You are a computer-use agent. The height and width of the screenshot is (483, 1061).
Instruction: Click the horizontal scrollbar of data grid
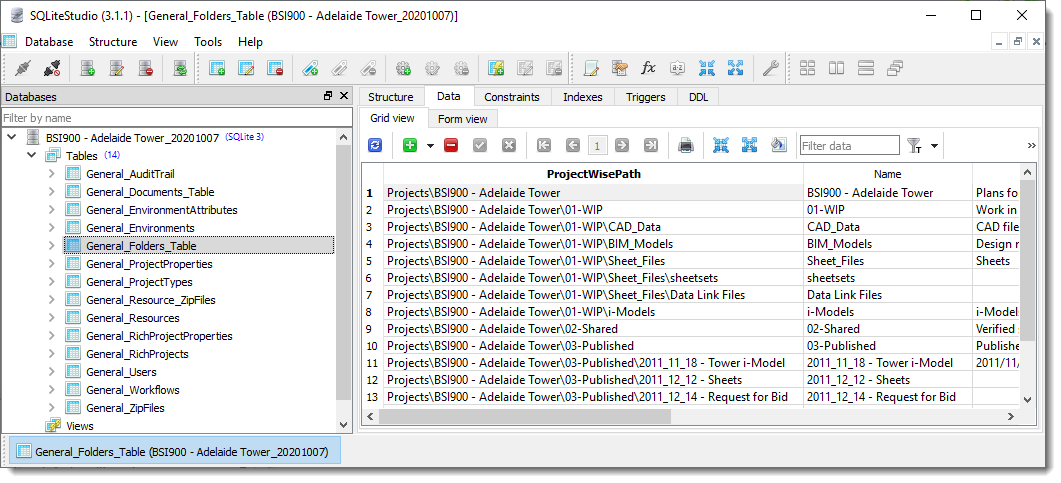[x=524, y=417]
